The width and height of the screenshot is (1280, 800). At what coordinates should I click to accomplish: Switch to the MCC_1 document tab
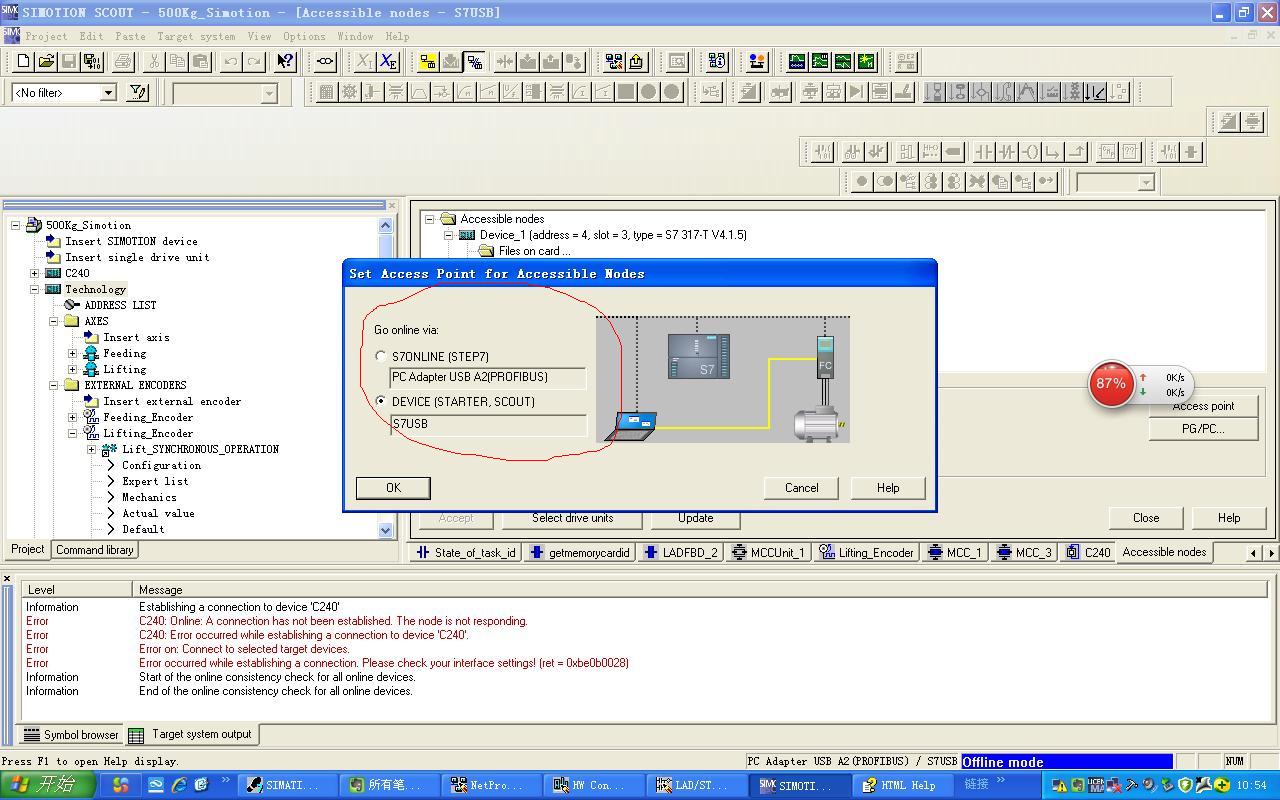pos(955,552)
